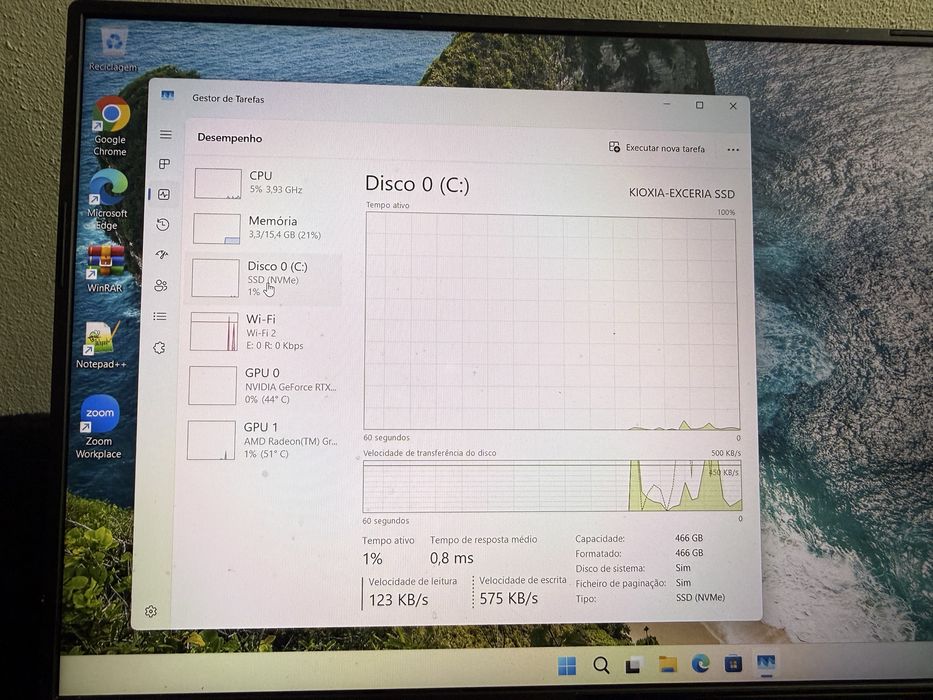
Task: Open taskbar Search magnifier
Action: pyautogui.click(x=601, y=665)
